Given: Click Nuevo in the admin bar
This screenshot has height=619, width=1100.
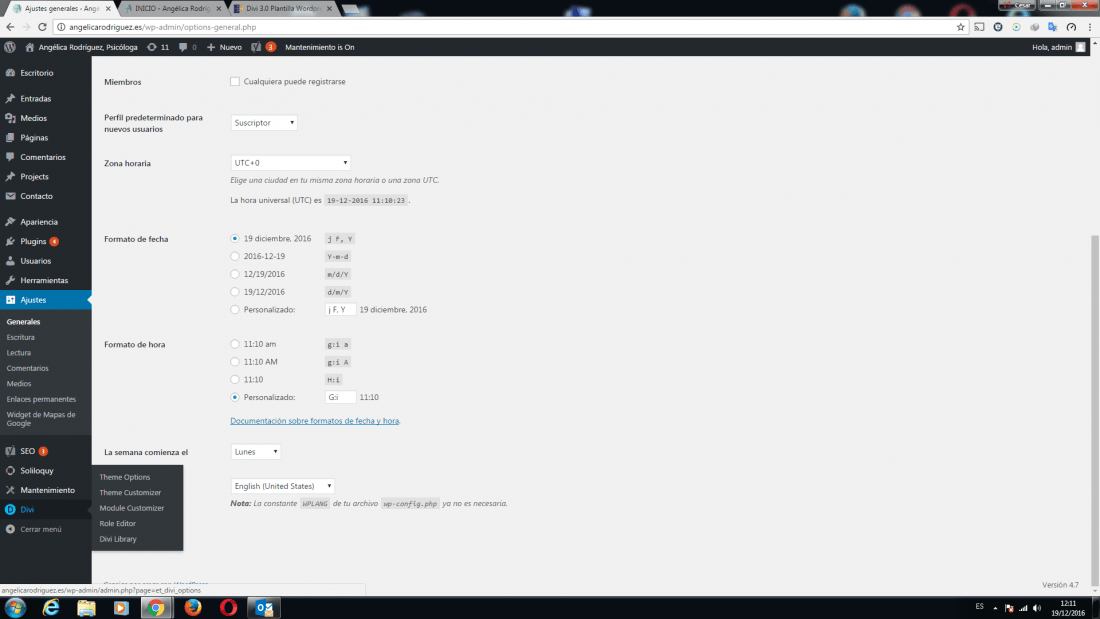Looking at the screenshot, I should coord(224,47).
